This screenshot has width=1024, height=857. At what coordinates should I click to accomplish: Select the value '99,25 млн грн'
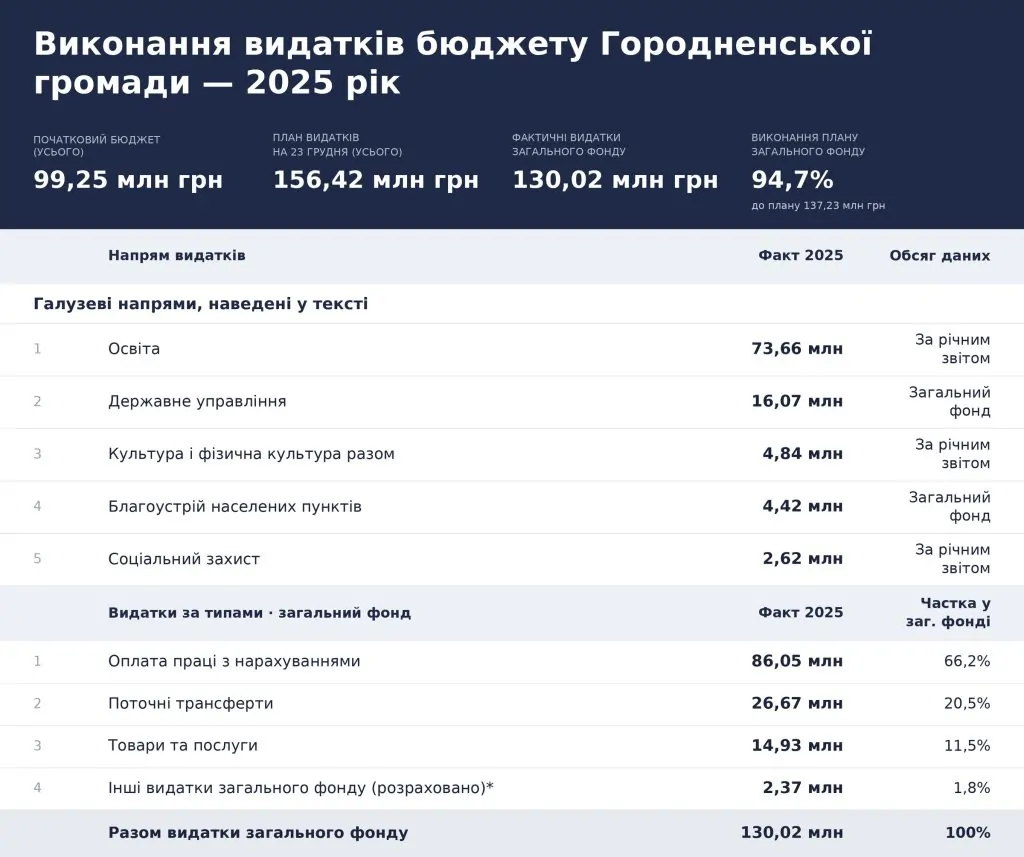pyautogui.click(x=128, y=180)
